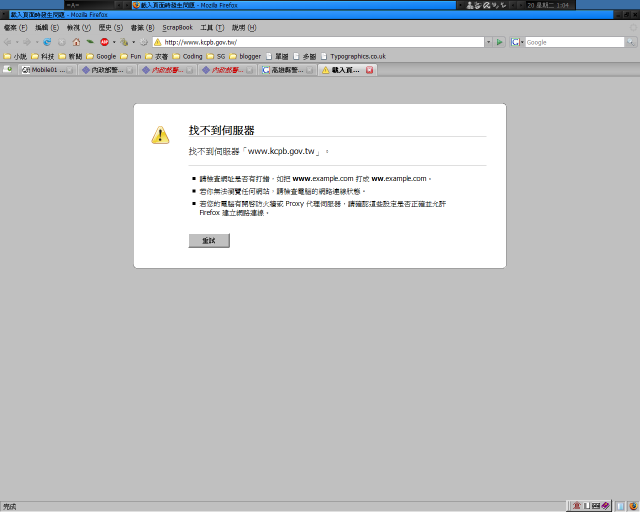Open the Back history dropdown arrow

click(x=17, y=42)
